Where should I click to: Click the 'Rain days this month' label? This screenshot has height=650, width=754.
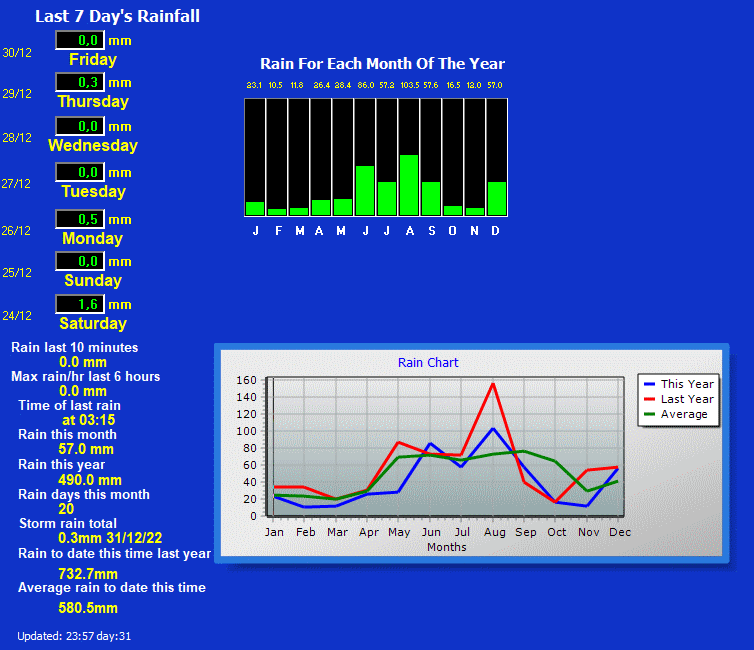point(84,495)
